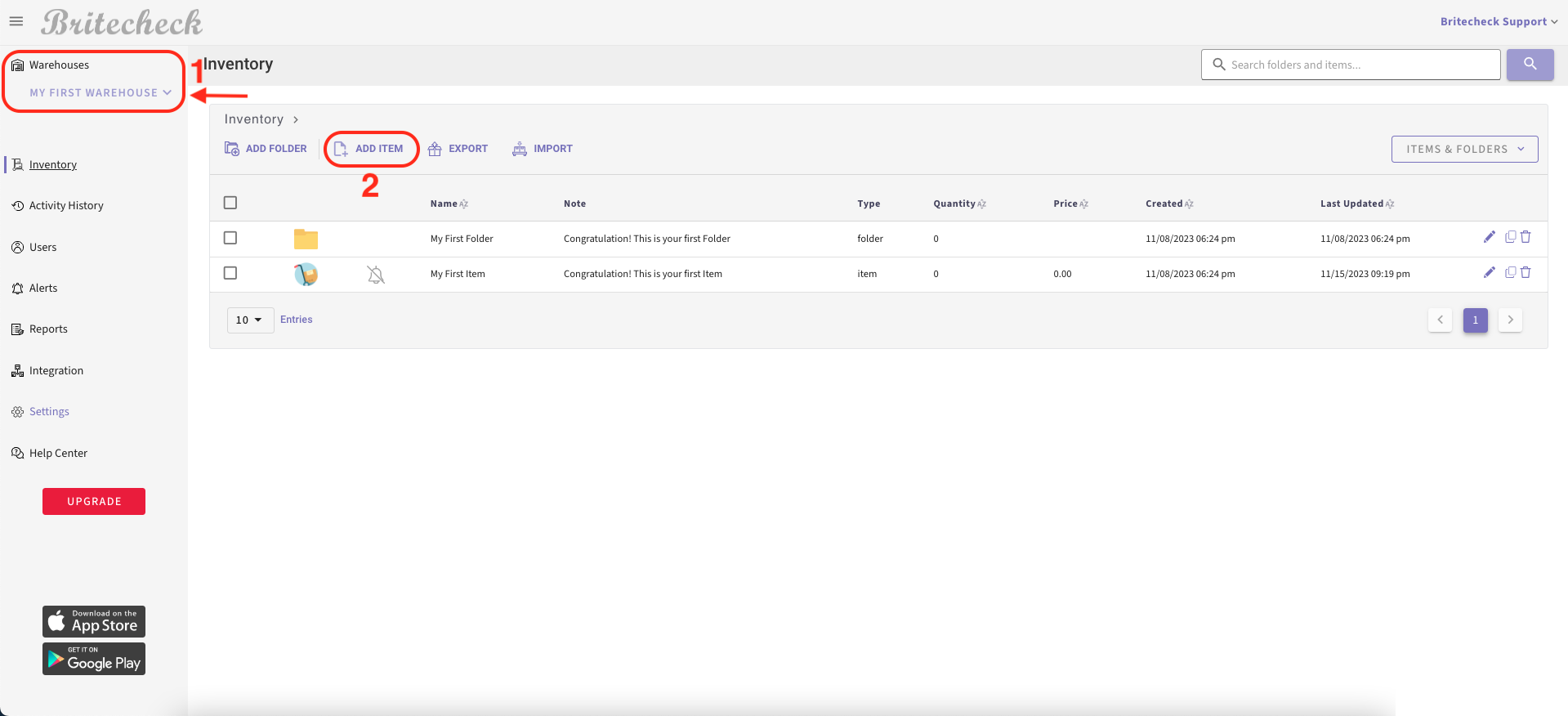Screen dimensions: 1568x716
Task: Go to previous page arrow
Action: (x=1440, y=320)
